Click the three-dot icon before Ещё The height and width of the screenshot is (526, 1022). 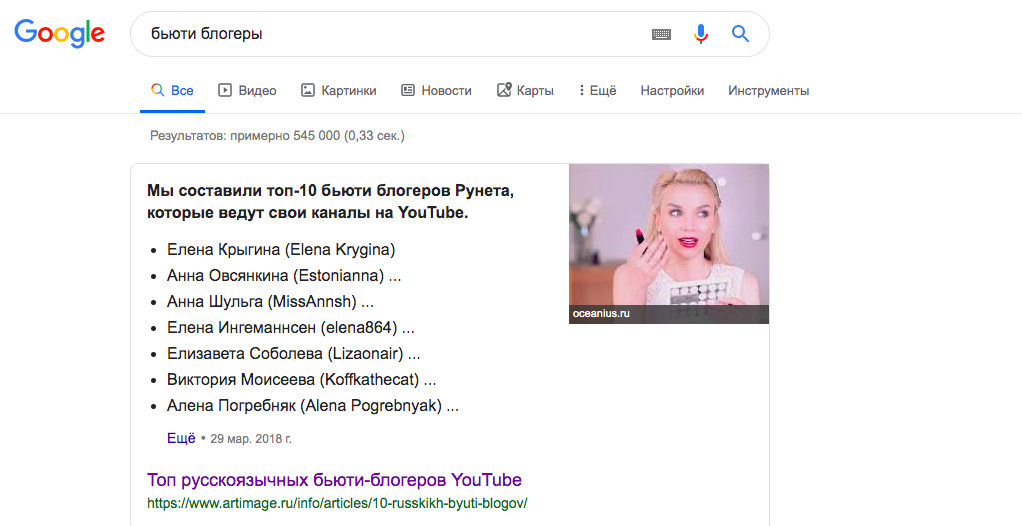[x=581, y=90]
